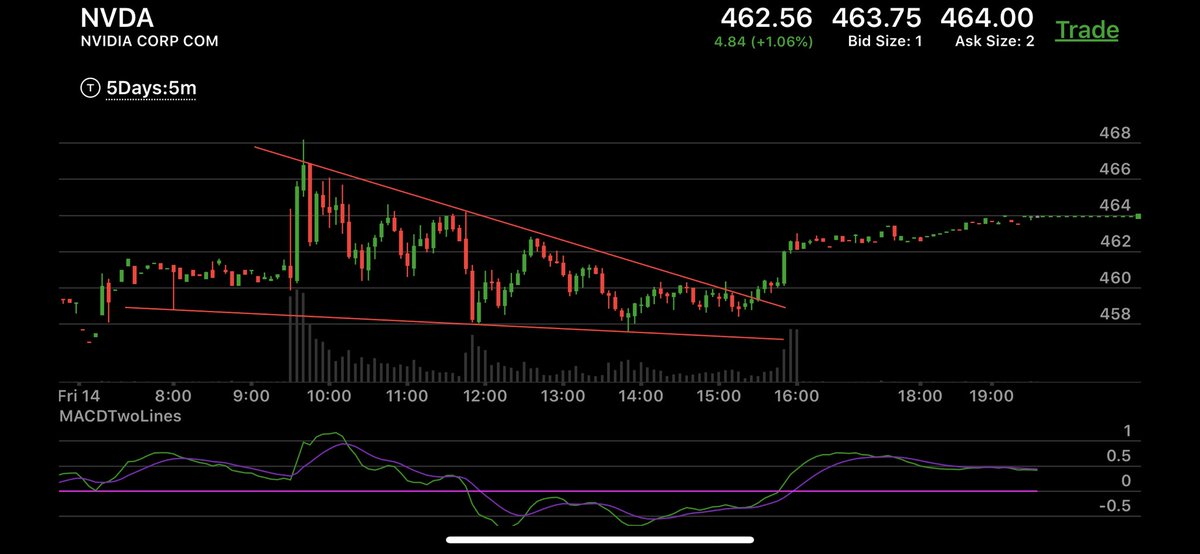Image resolution: width=1200 pixels, height=554 pixels.
Task: Tap the 458 price axis label
Action: [1115, 313]
